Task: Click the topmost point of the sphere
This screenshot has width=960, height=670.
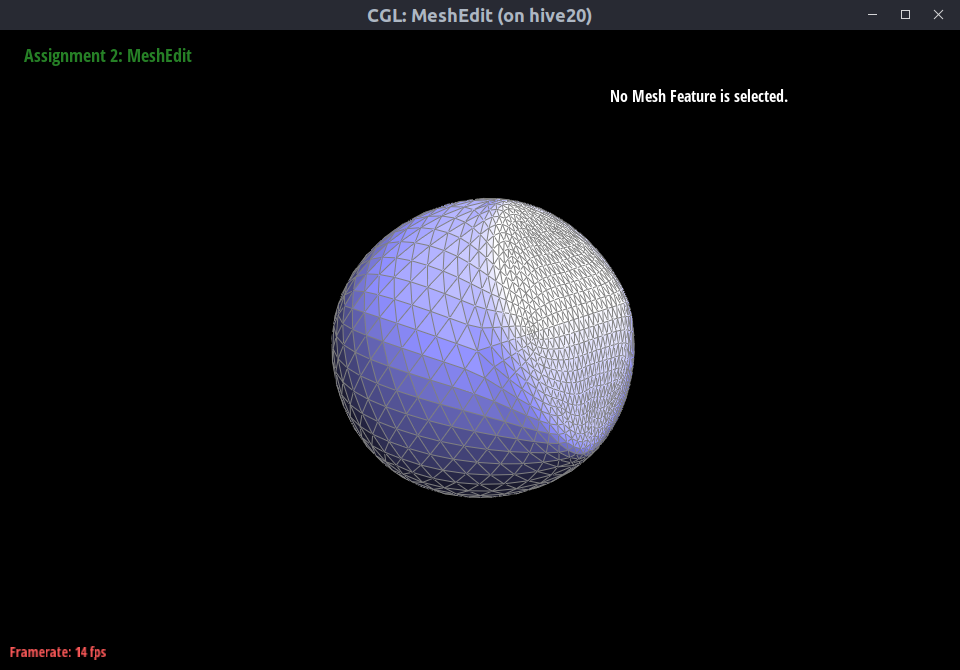Action: pyautogui.click(x=485, y=199)
